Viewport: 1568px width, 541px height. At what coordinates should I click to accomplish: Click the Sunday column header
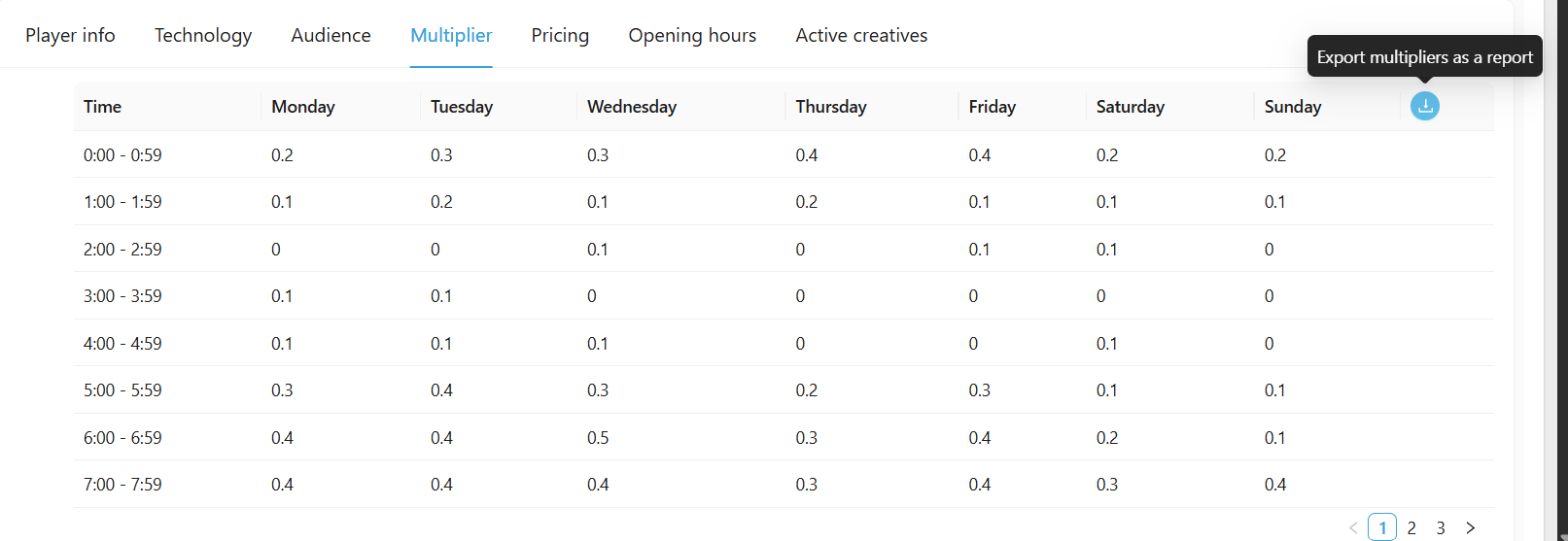coord(1292,107)
